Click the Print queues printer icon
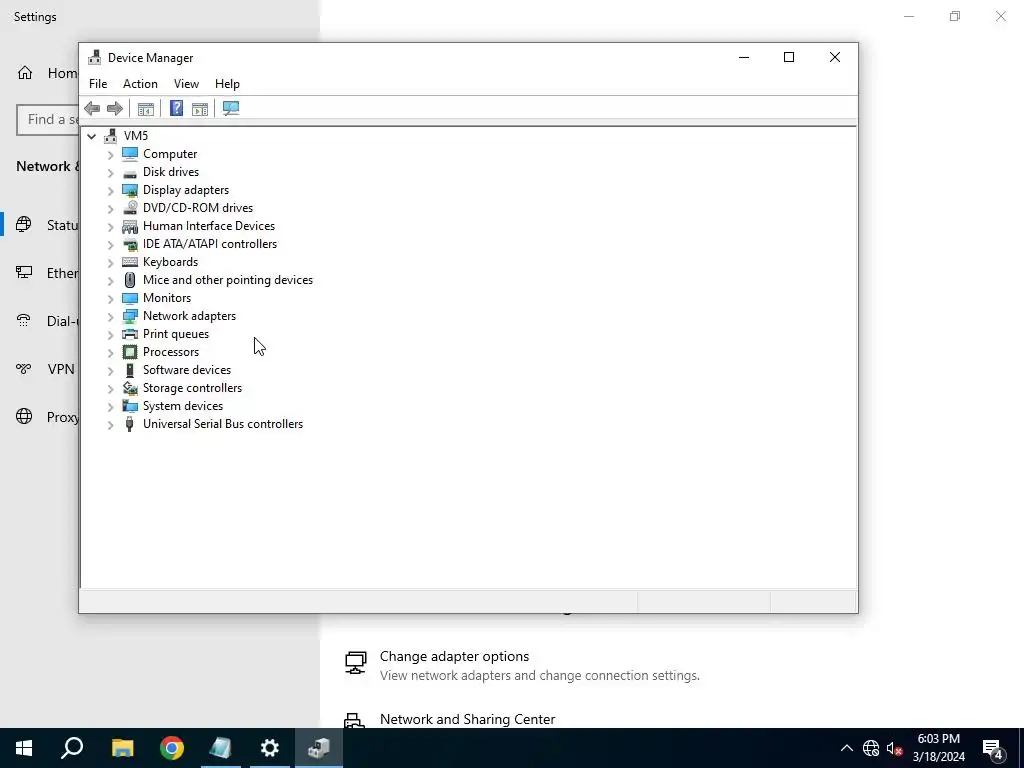Image resolution: width=1024 pixels, height=768 pixels. [x=130, y=334]
